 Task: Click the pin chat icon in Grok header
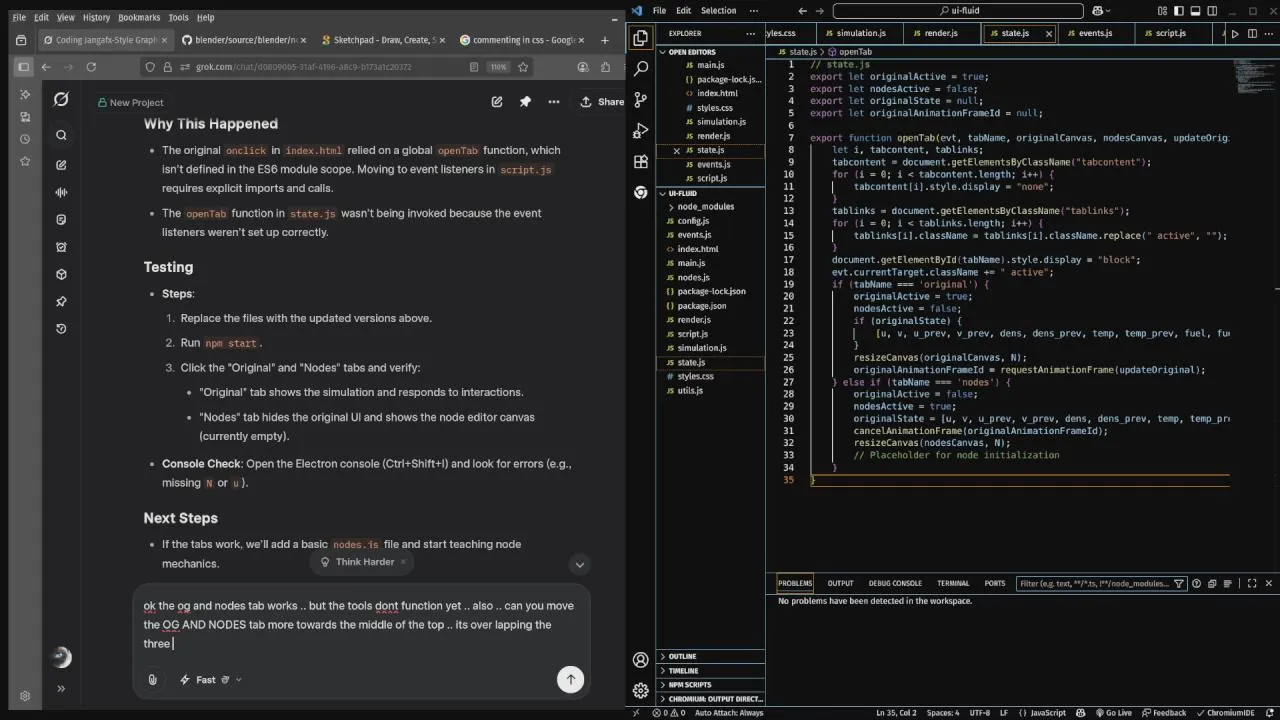point(525,102)
